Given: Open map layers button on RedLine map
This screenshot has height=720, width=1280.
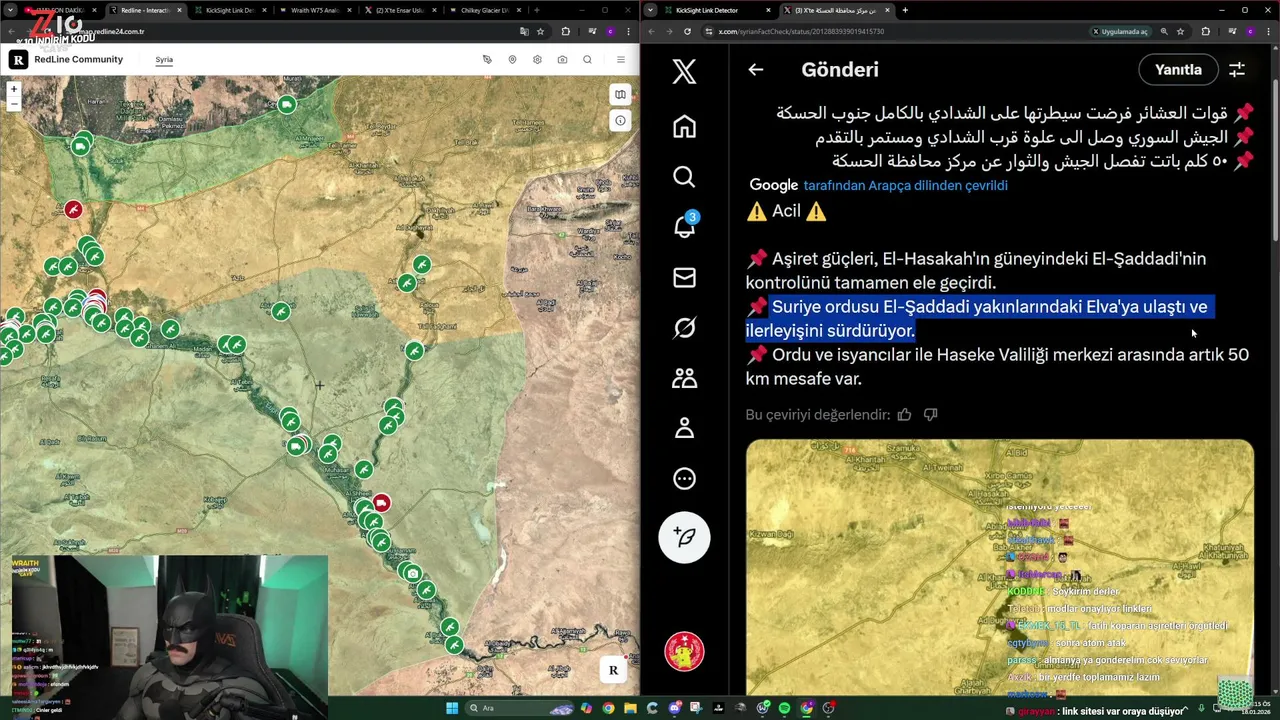Looking at the screenshot, I should click(620, 95).
